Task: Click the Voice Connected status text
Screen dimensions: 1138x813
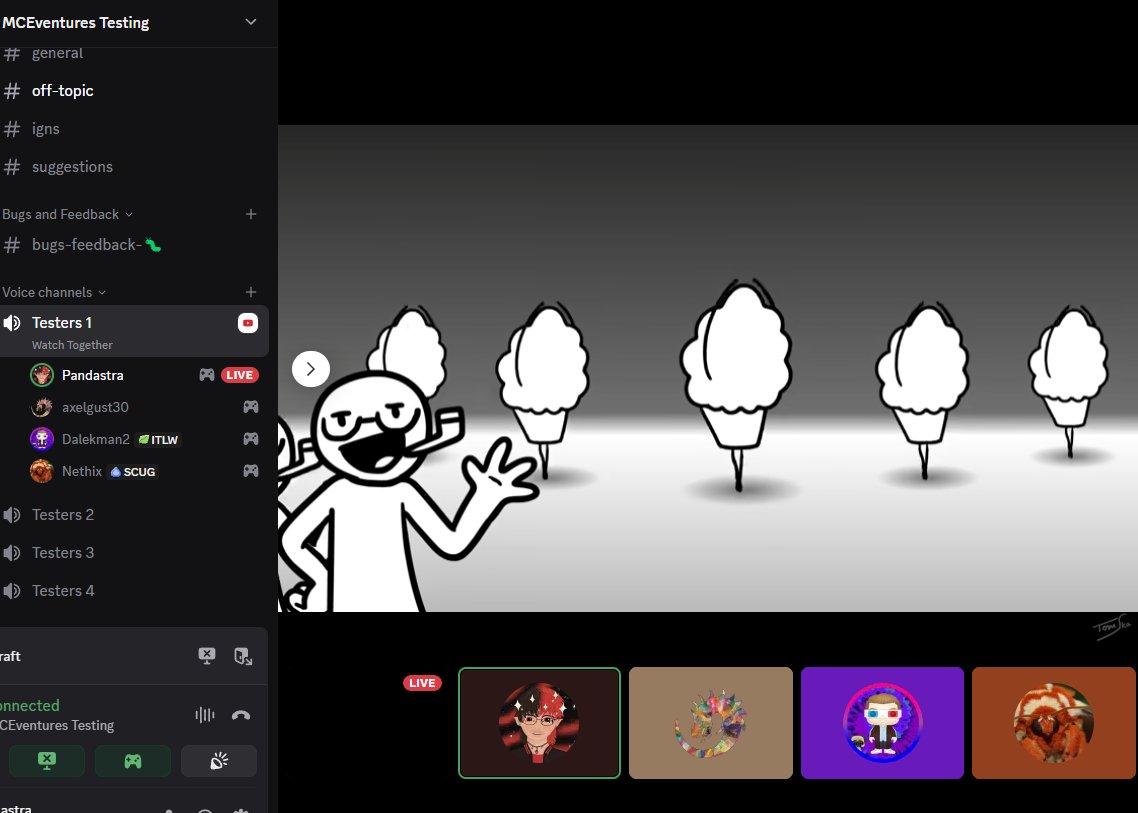Action: point(30,706)
